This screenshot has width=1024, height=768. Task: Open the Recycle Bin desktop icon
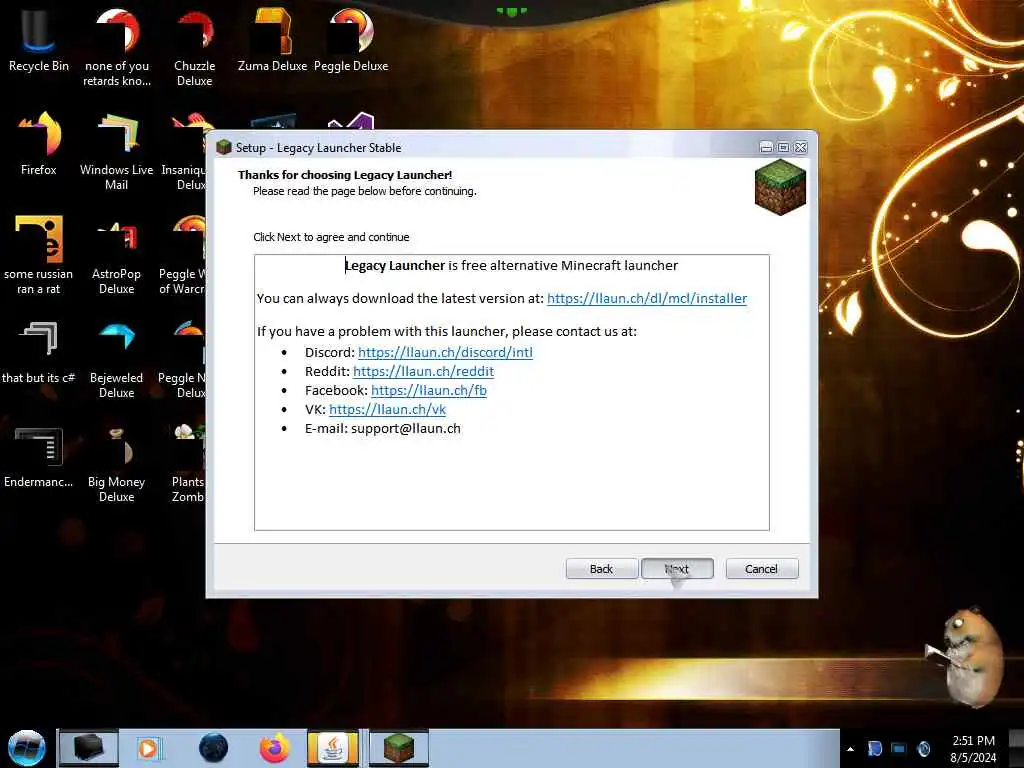(x=39, y=40)
